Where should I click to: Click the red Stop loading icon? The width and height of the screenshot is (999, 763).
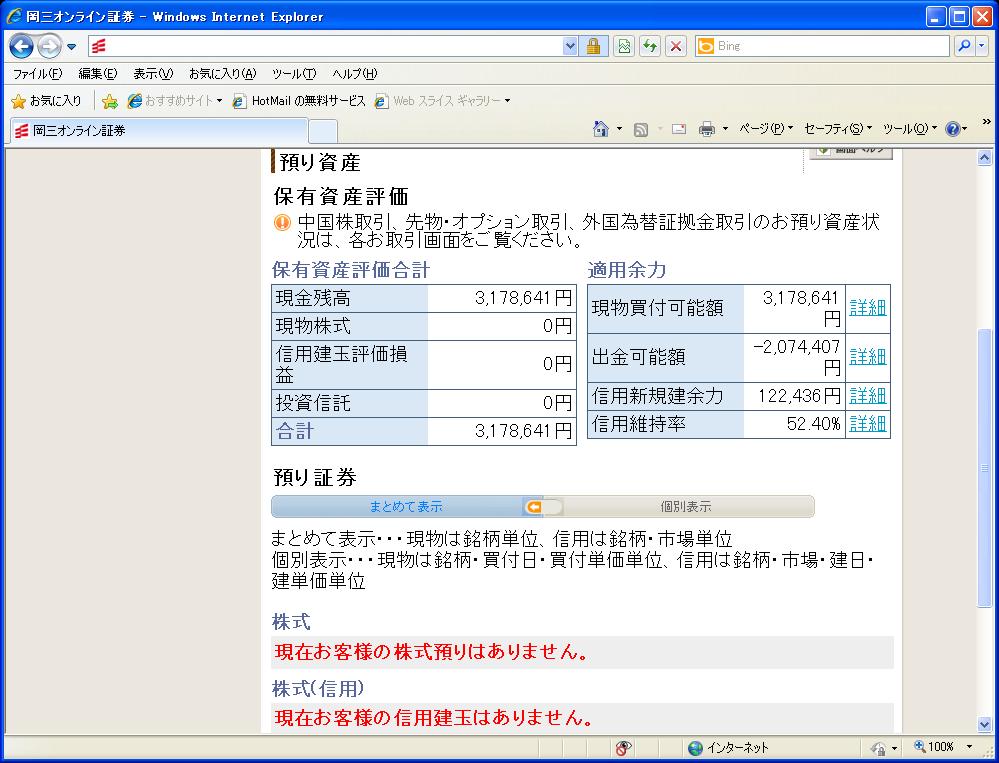[676, 46]
